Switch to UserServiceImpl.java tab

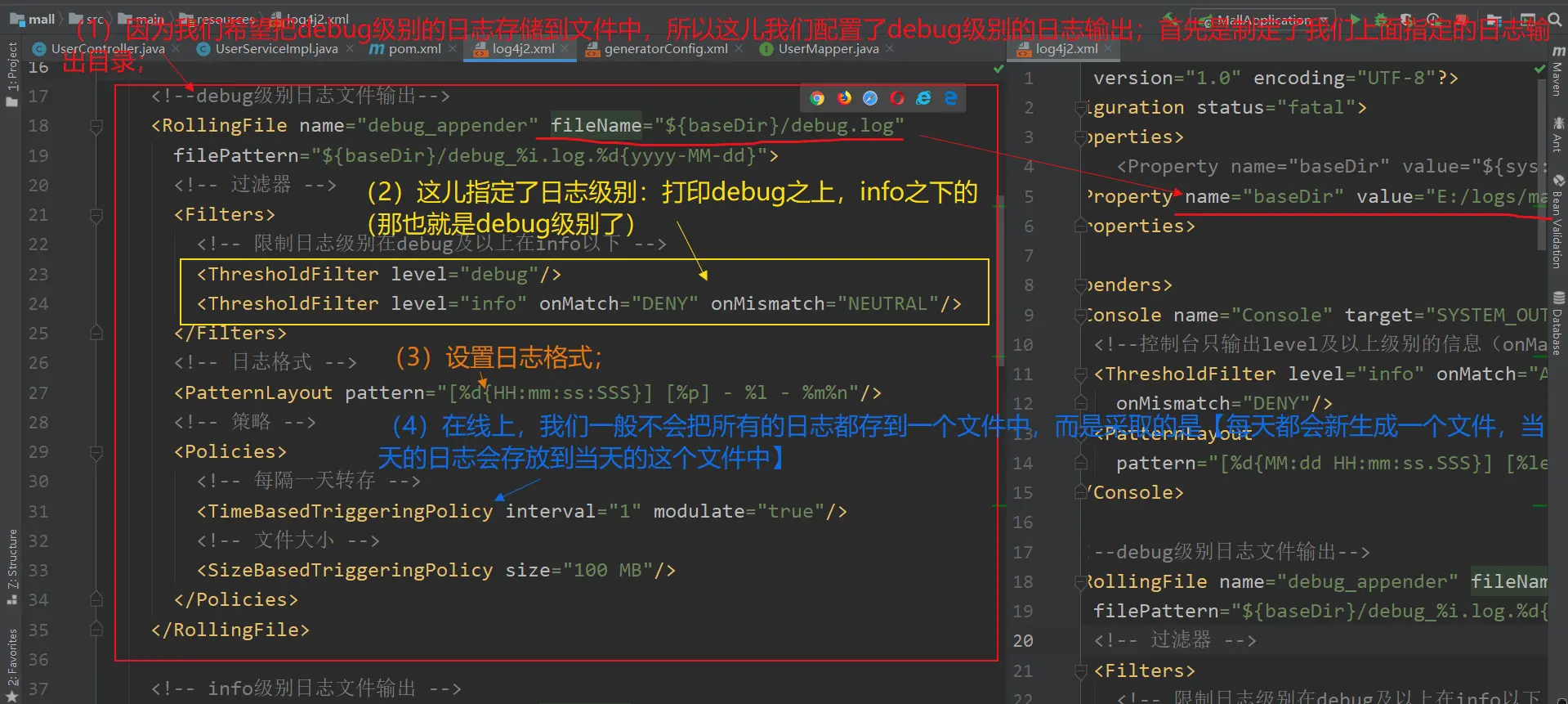[276, 49]
